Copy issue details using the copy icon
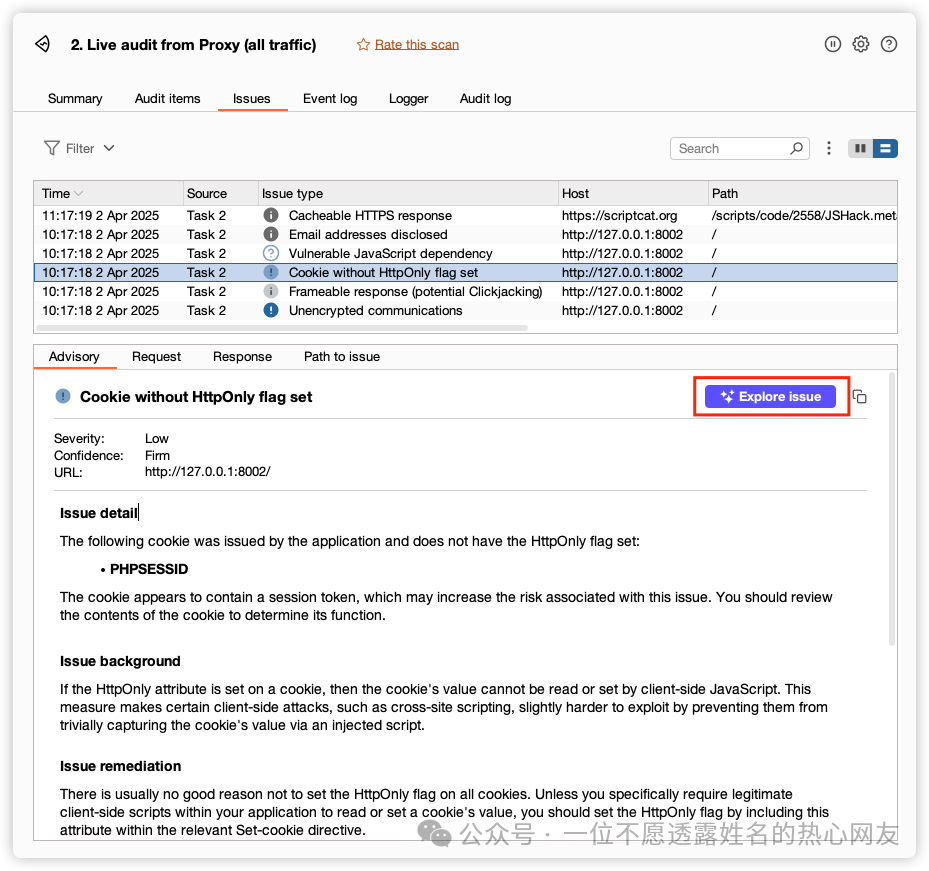Viewport: 929px width, 871px height. [x=859, y=397]
